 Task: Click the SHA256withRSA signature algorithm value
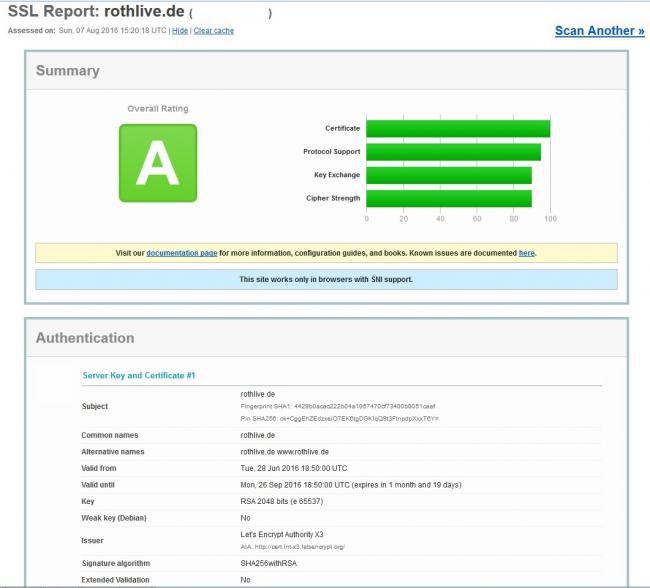point(269,563)
